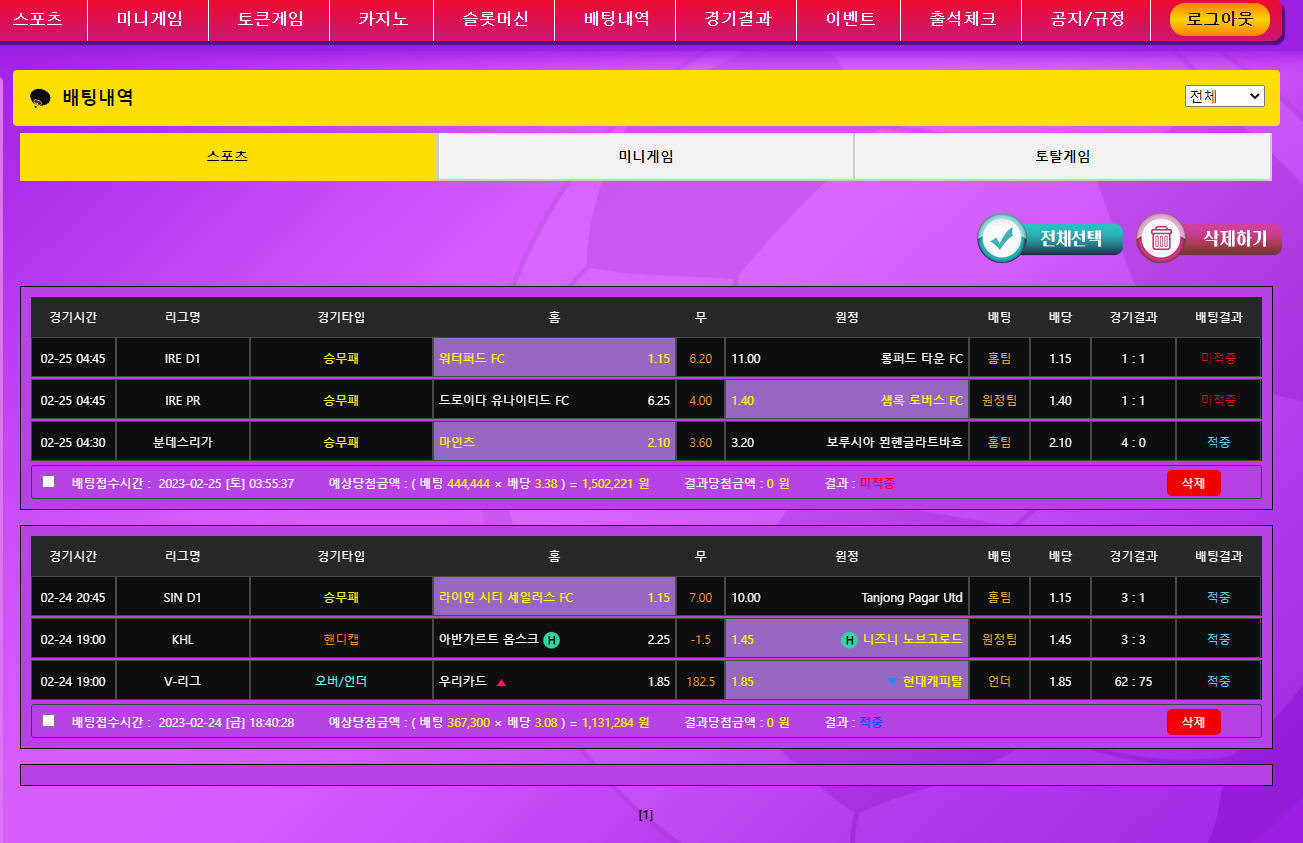Viewport: 1303px width, 843px height.
Task: Switch to the 토탈게임 tab
Action: pos(1062,157)
